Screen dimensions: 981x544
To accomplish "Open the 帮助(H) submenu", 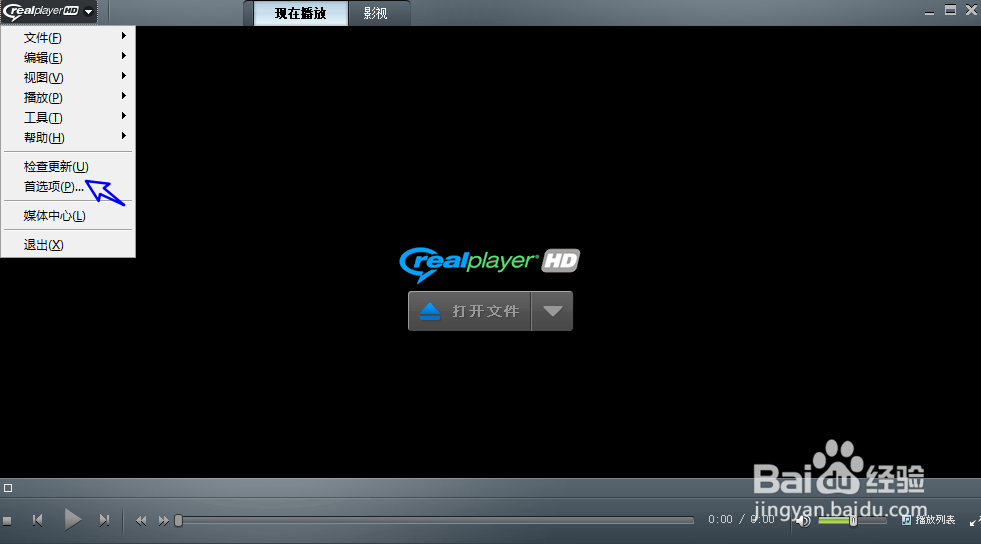I will point(68,138).
